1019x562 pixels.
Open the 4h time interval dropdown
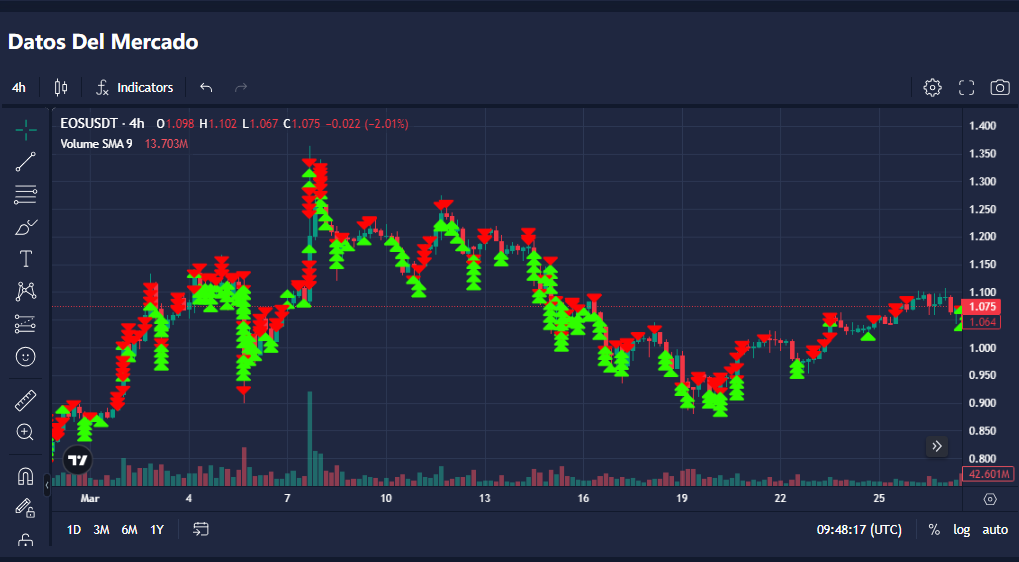pos(19,88)
